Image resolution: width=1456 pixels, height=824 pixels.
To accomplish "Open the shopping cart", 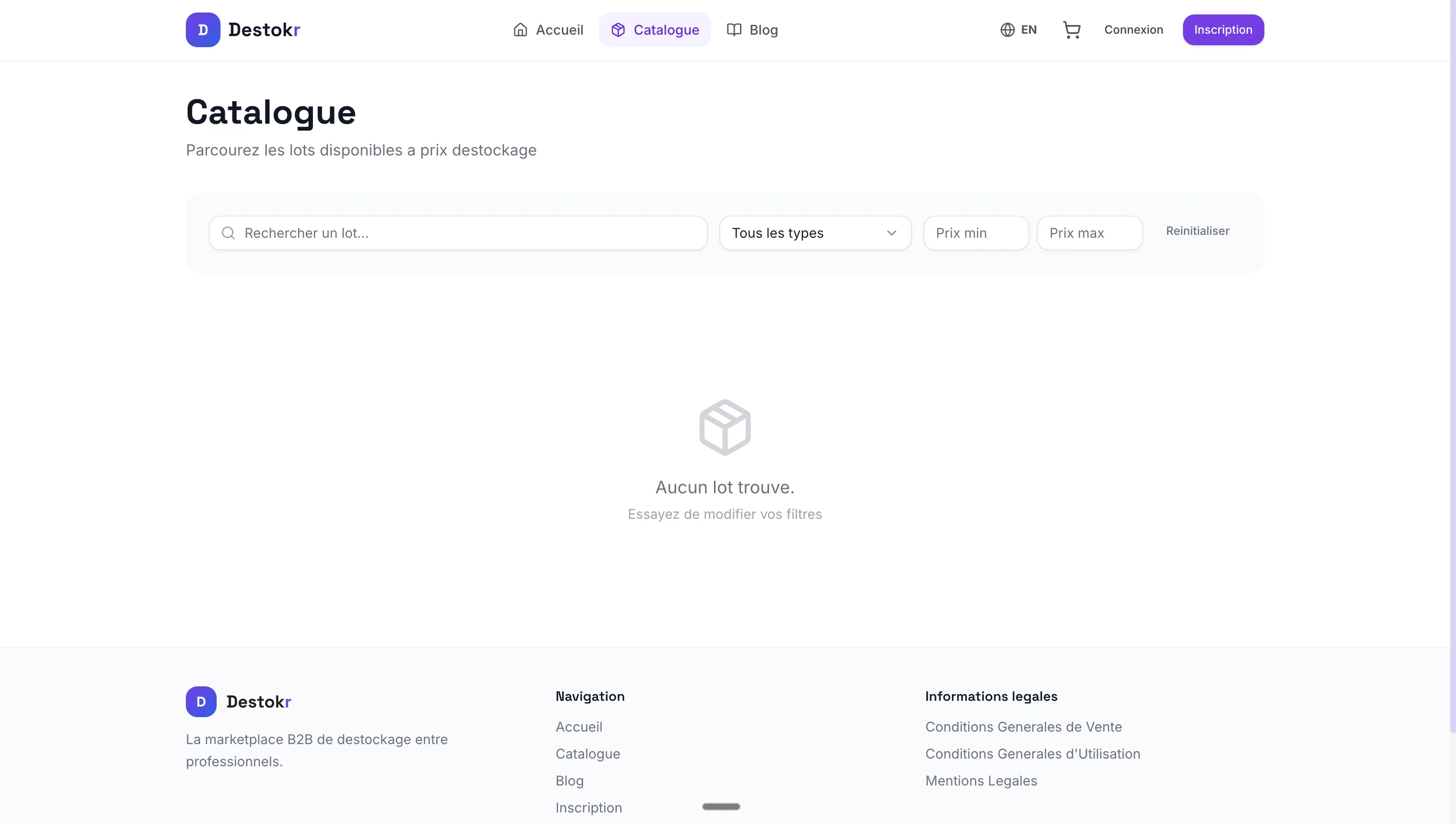I will pyautogui.click(x=1072, y=29).
